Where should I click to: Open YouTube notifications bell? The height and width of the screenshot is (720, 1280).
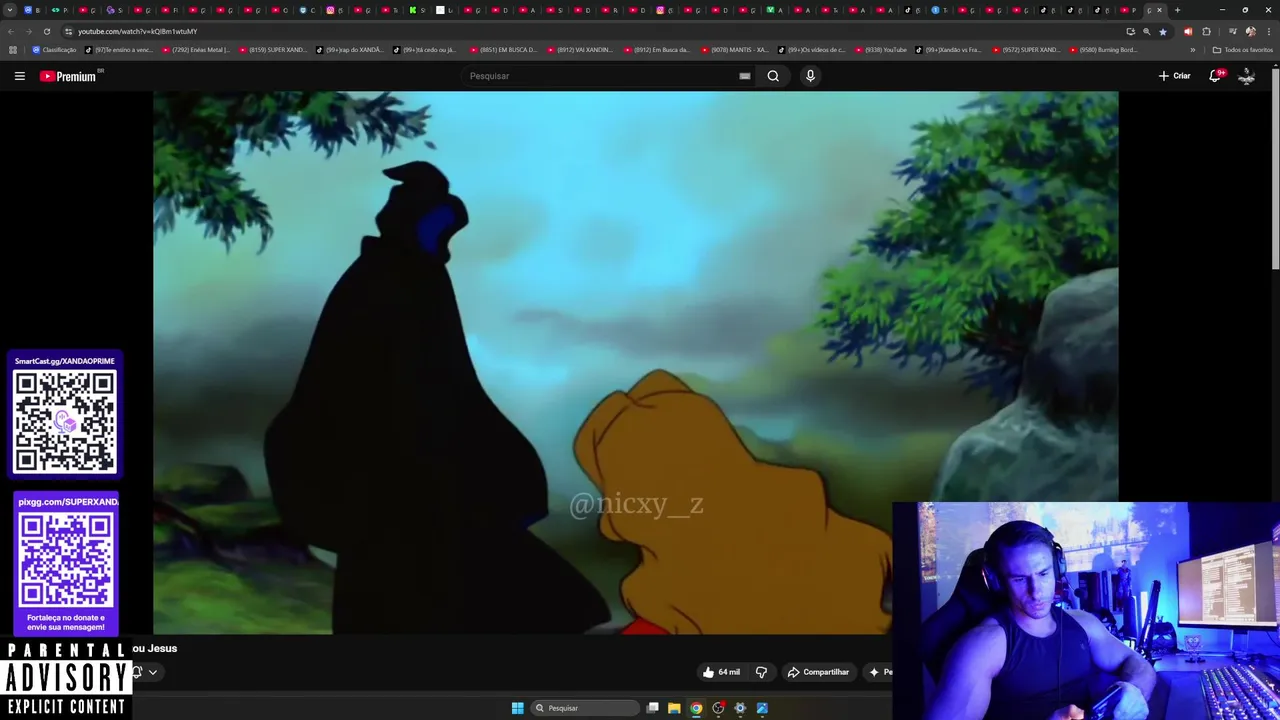[x=1216, y=76]
